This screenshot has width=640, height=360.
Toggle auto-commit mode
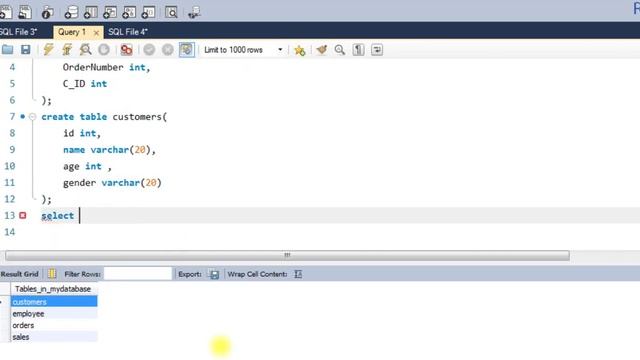click(x=187, y=50)
